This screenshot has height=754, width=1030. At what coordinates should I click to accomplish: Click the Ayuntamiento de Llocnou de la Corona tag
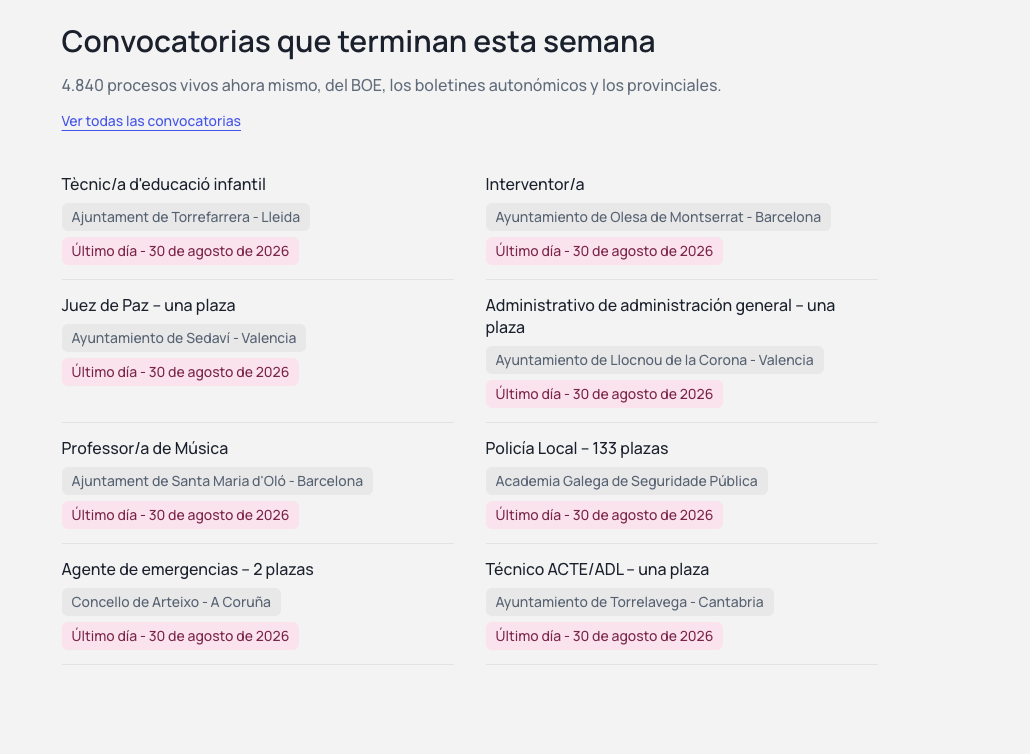[654, 361]
